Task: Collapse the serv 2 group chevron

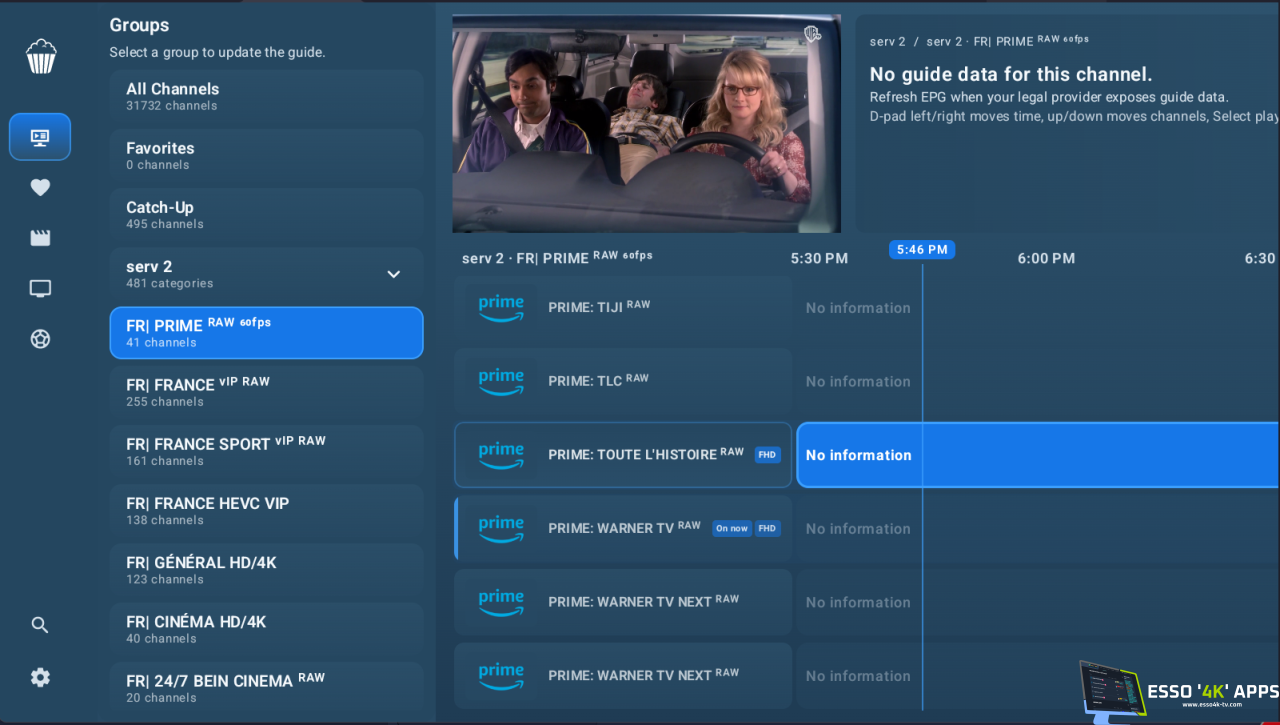Action: pyautogui.click(x=394, y=274)
